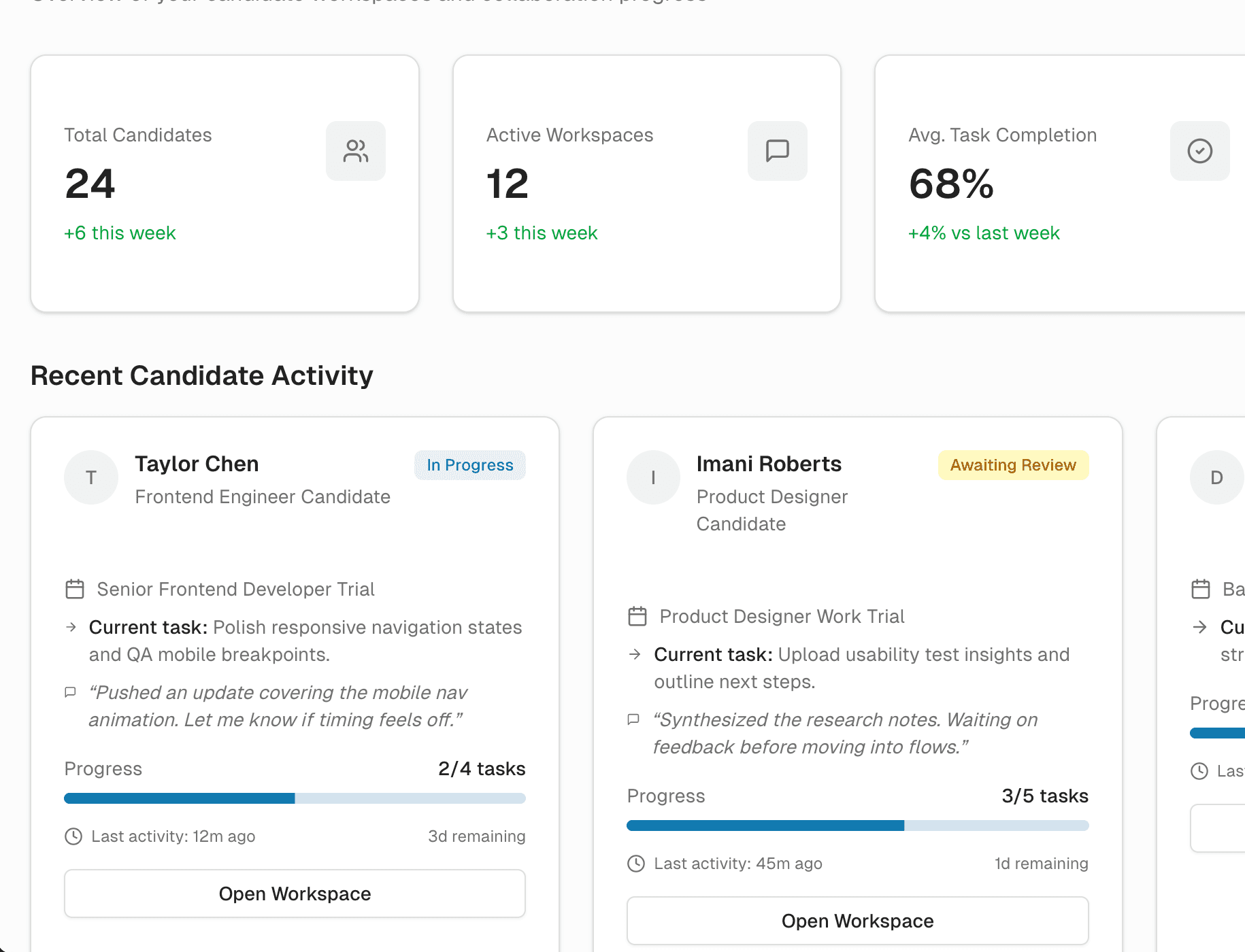Click clock icon next to 45m ago activity
The height and width of the screenshot is (952, 1245).
(x=636, y=864)
